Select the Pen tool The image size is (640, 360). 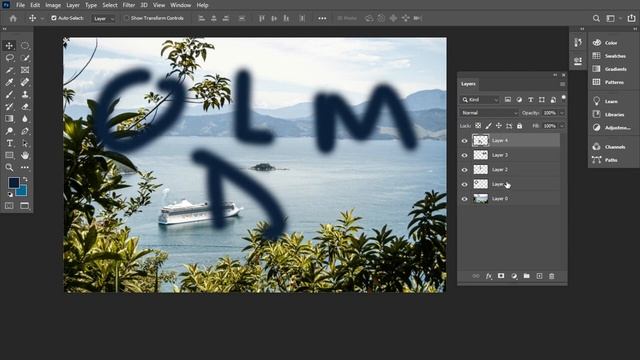pos(25,131)
